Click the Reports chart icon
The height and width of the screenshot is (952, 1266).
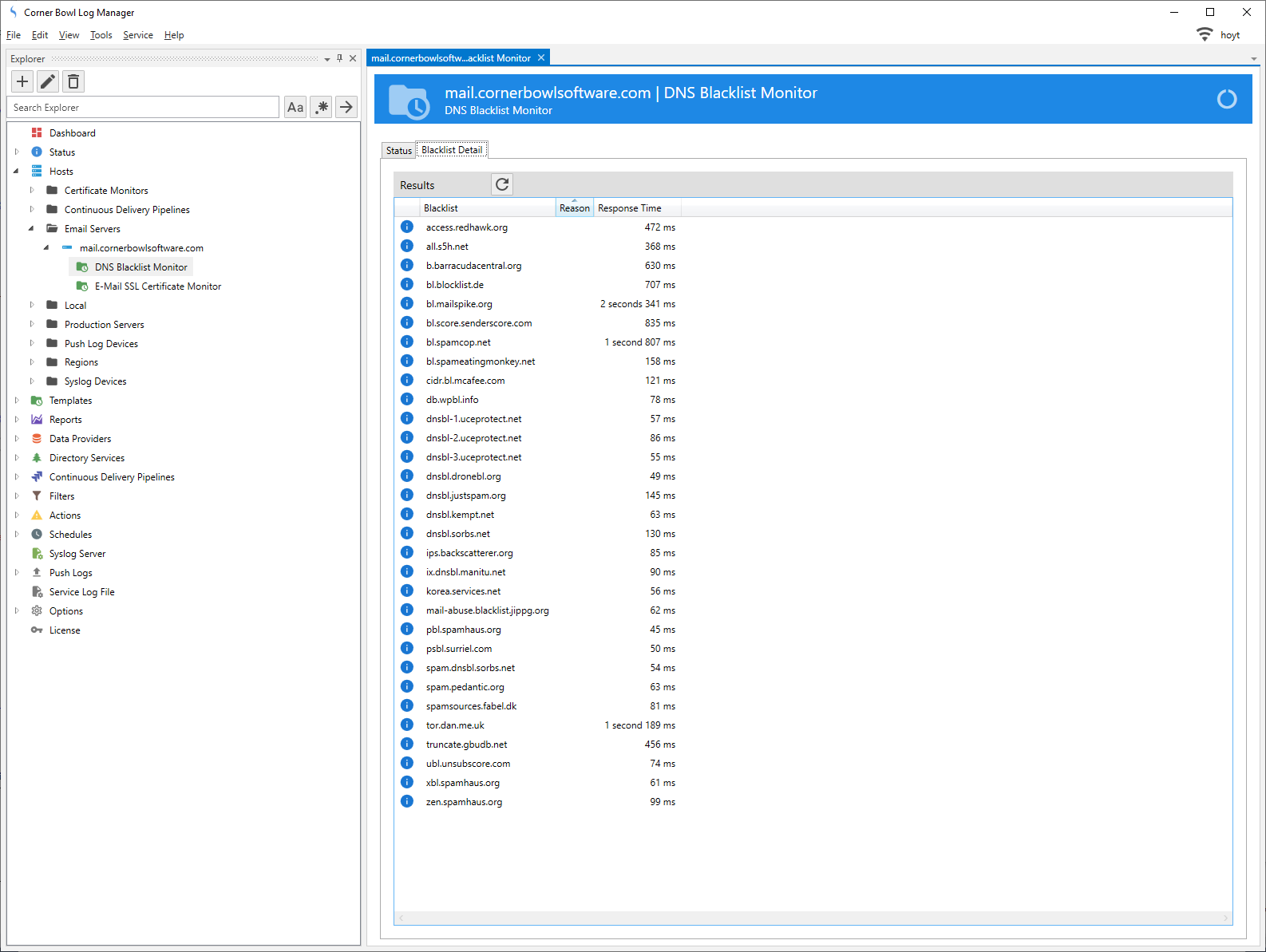[37, 419]
